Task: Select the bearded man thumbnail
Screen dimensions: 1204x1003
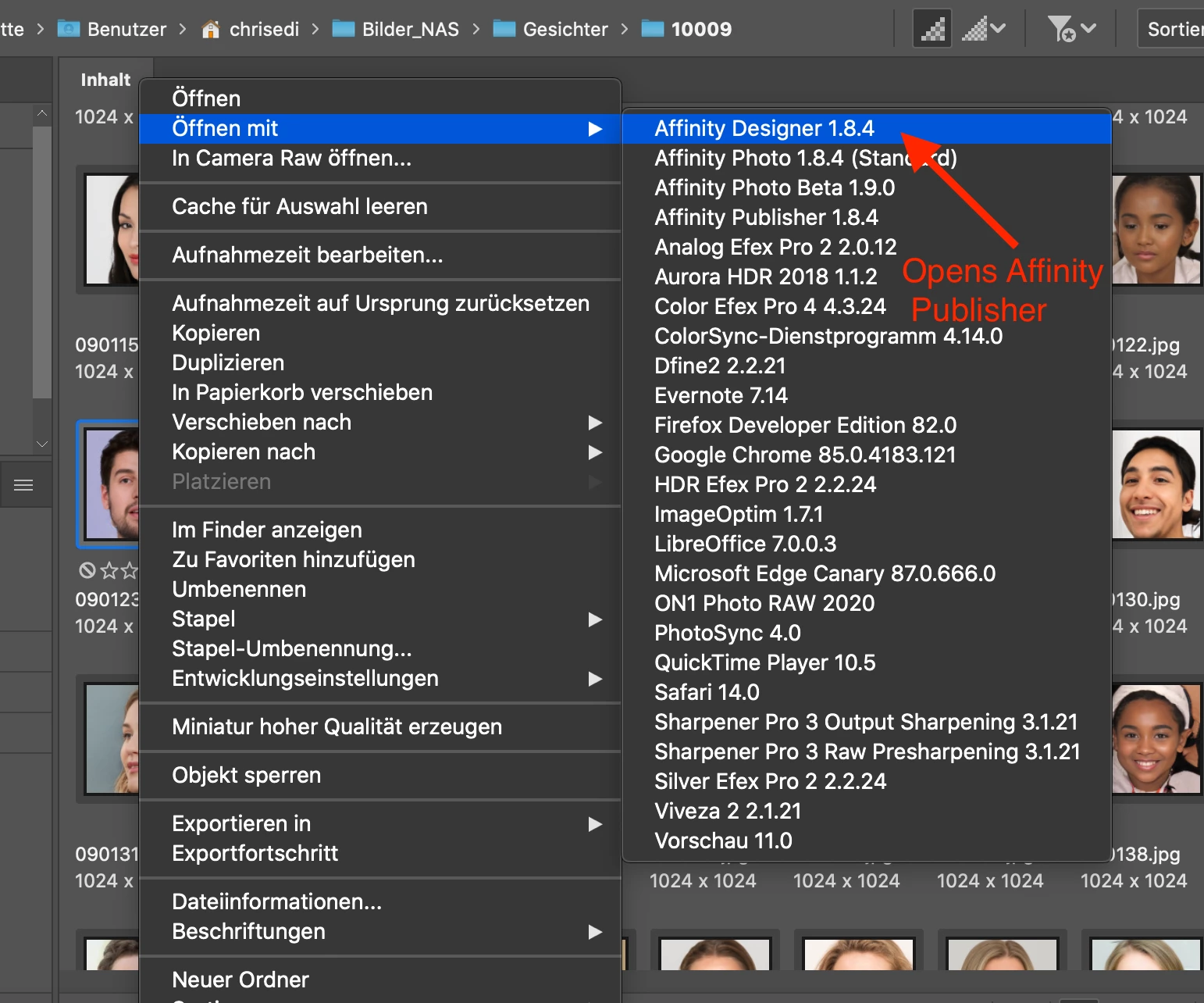Action: click(112, 484)
